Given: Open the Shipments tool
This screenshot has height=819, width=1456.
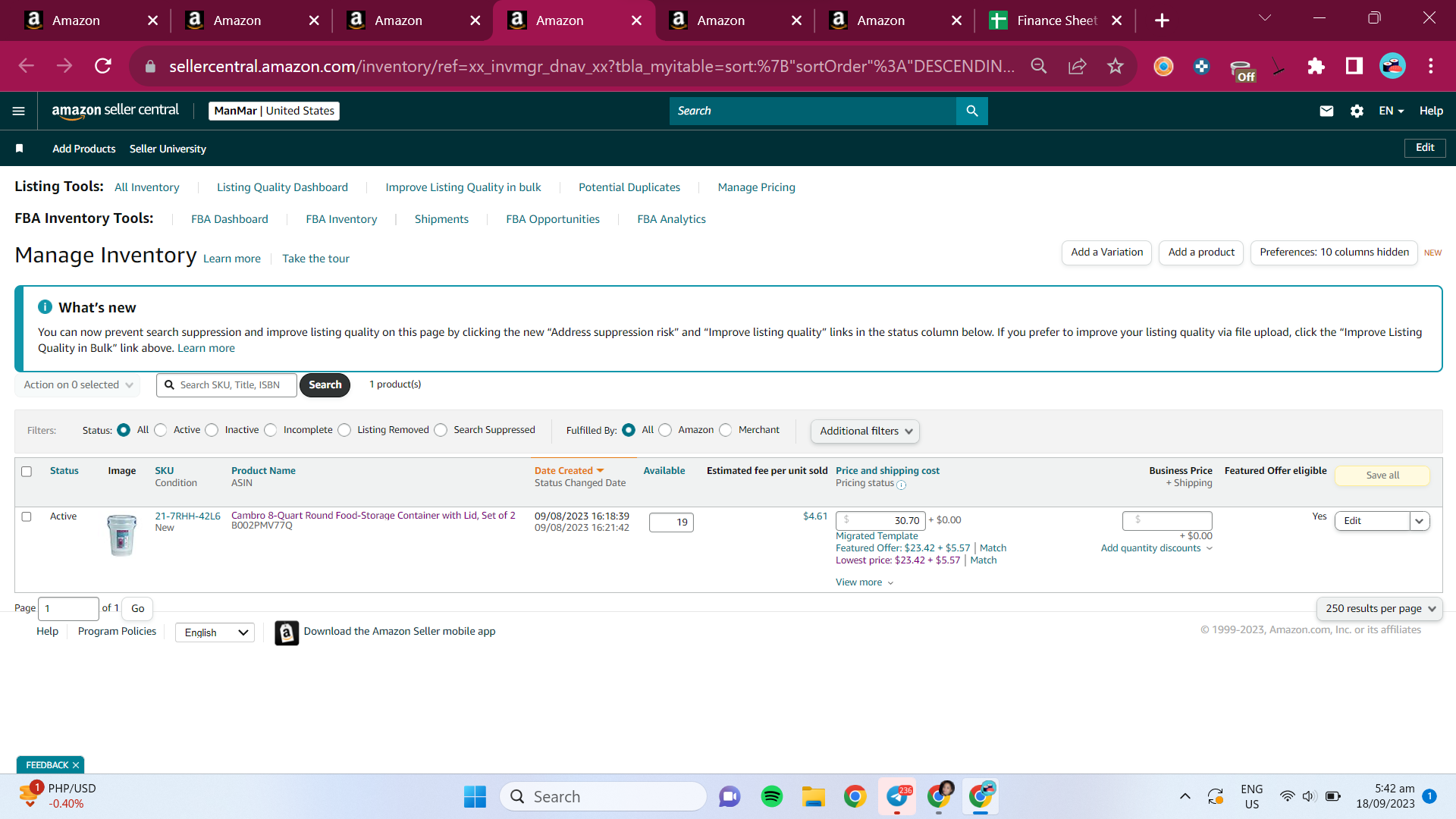Looking at the screenshot, I should click(441, 219).
